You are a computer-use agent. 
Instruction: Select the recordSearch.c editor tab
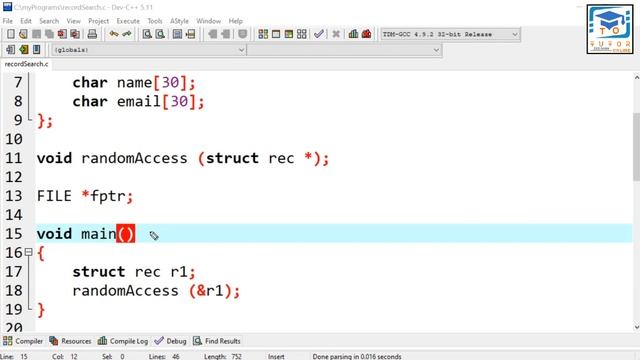(x=26, y=64)
